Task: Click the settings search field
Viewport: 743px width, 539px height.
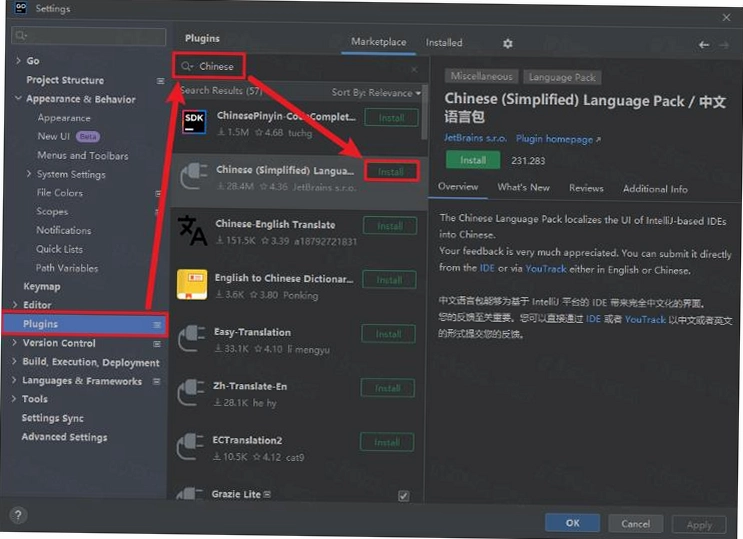Action: [x=89, y=36]
